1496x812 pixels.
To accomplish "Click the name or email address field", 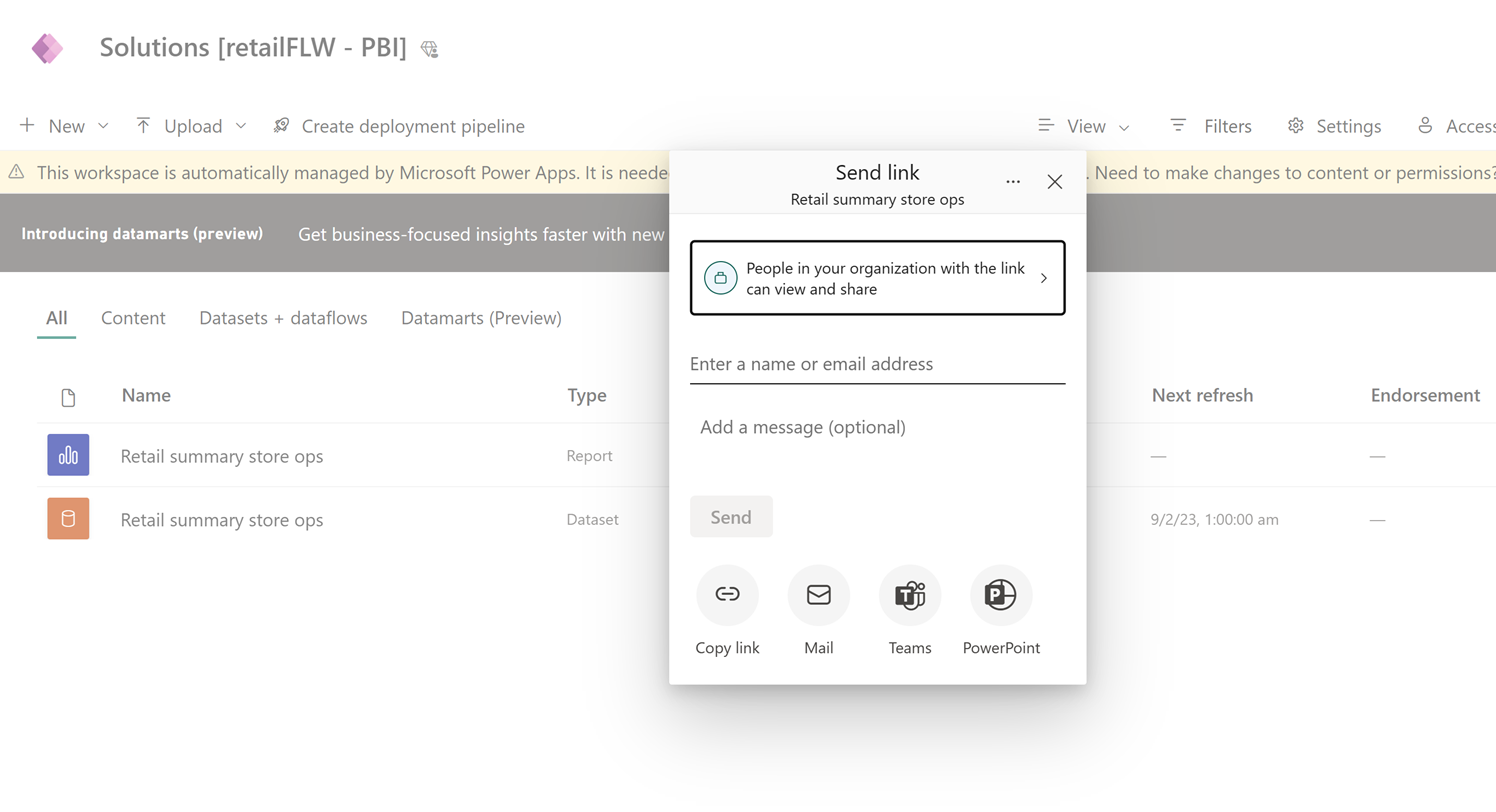I will click(x=877, y=364).
